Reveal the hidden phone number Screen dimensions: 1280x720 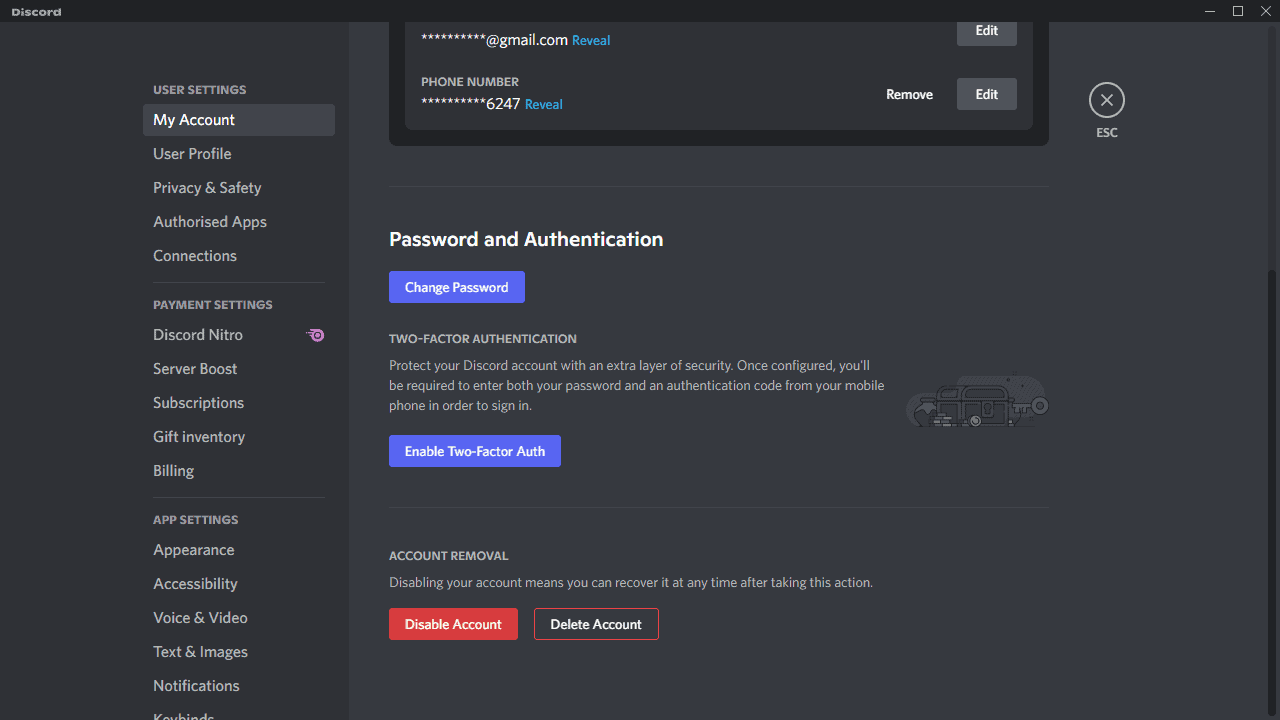[x=543, y=104]
